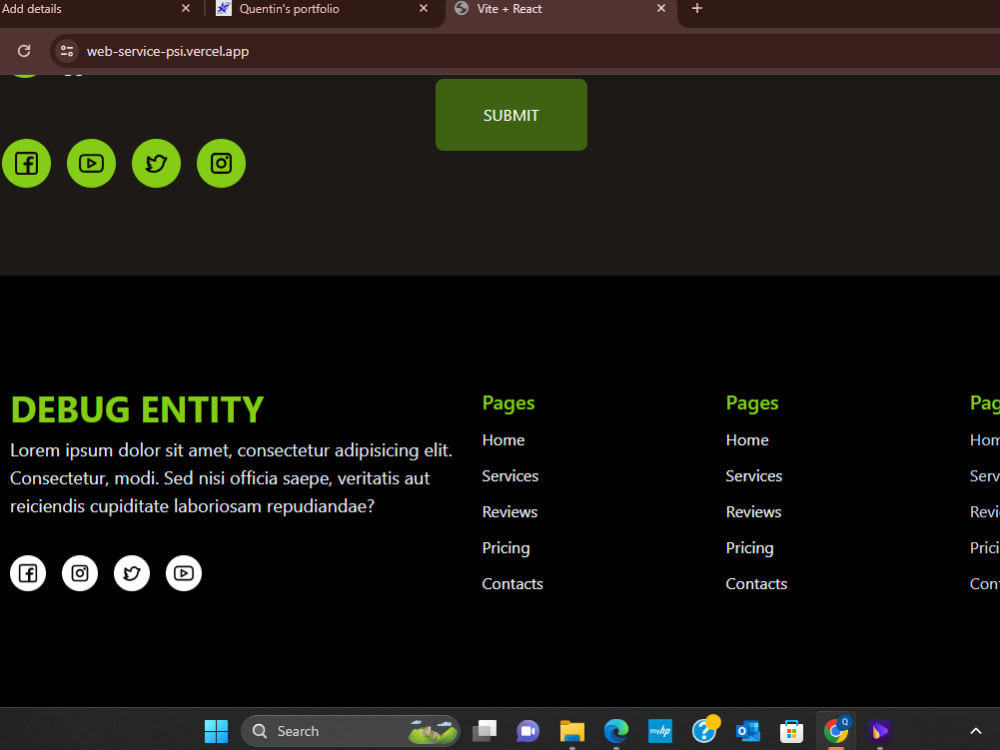Open the green Instagram icon
Screen dimensions: 1000x750
pyautogui.click(x=221, y=163)
